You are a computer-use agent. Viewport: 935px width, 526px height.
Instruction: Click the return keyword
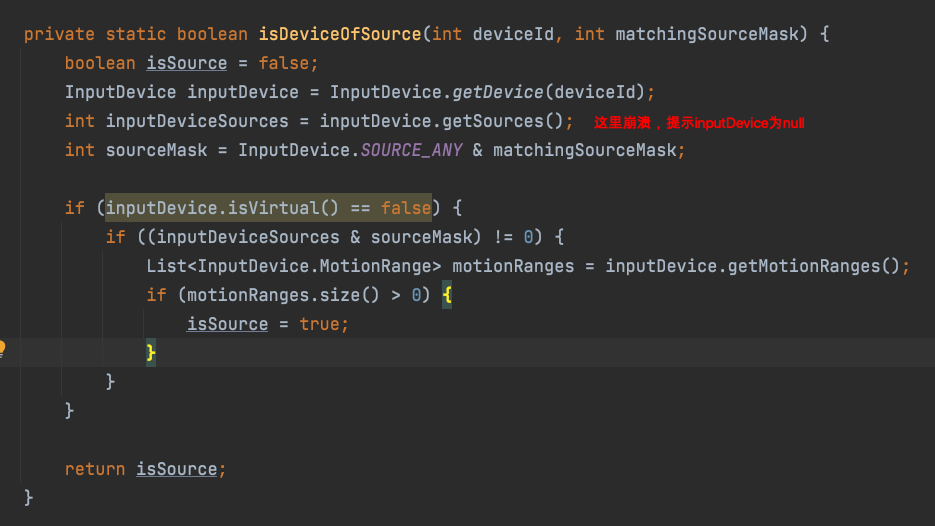pyautogui.click(x=95, y=469)
